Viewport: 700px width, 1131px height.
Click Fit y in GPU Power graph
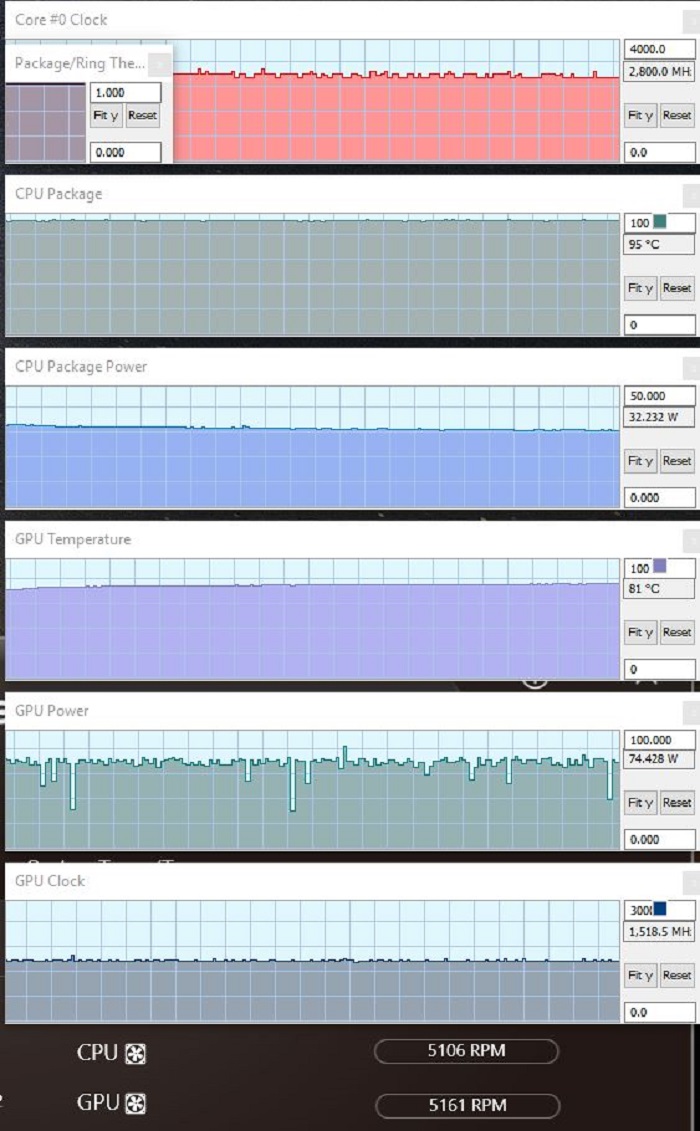[x=640, y=802]
